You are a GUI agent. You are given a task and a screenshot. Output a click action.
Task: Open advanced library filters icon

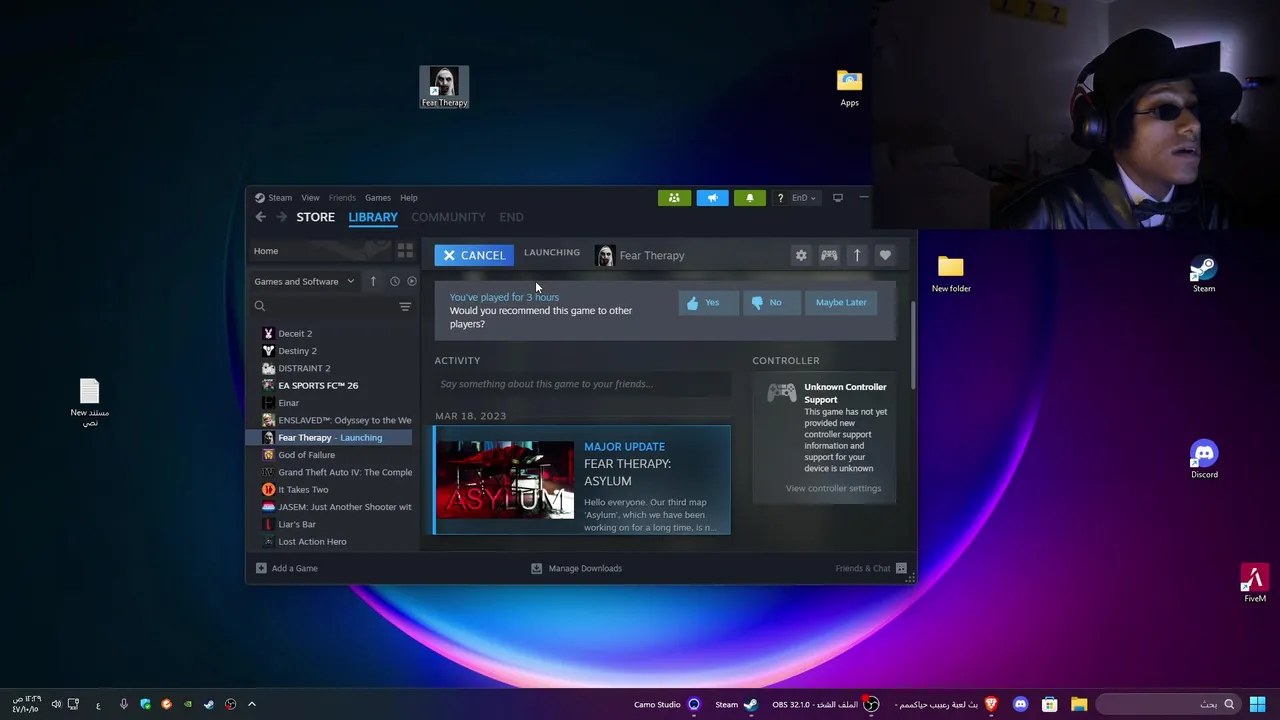pyautogui.click(x=405, y=307)
